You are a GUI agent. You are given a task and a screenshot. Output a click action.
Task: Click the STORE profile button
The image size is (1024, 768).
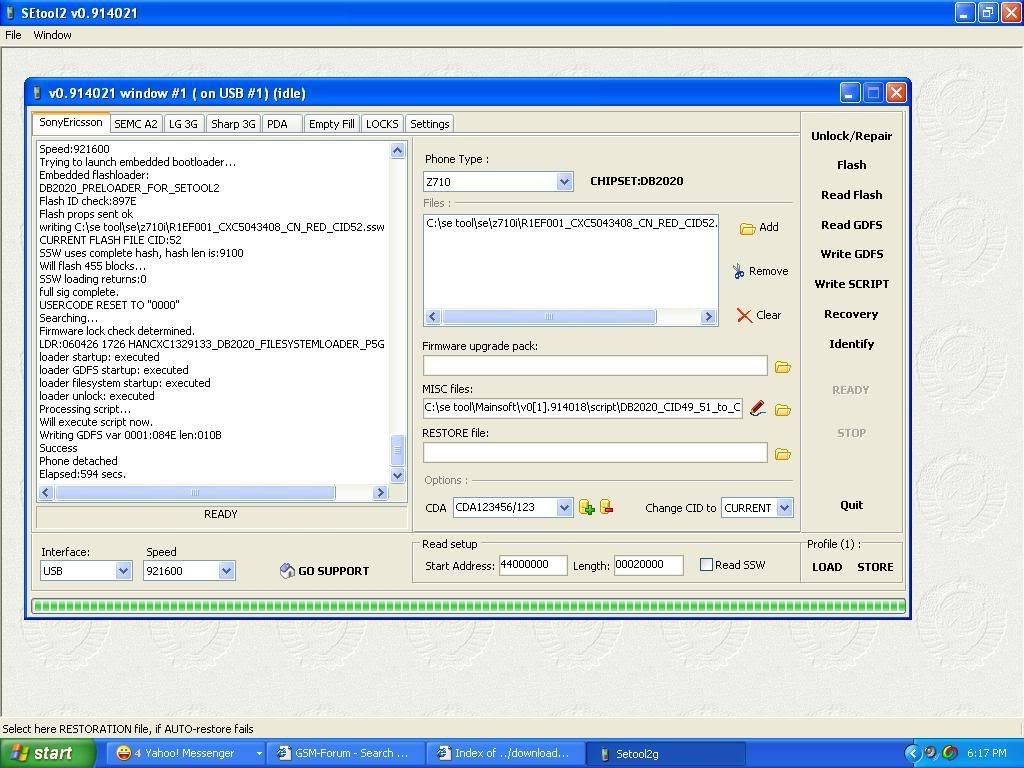coord(875,568)
